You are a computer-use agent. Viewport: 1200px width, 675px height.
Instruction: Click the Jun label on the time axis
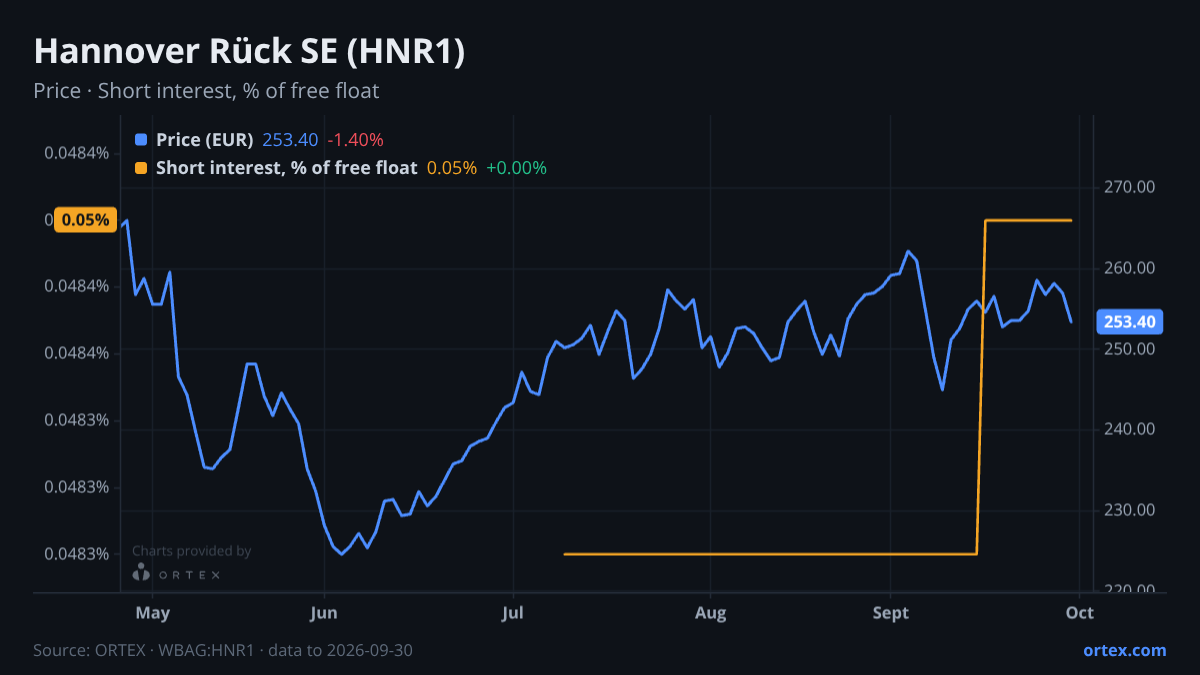(x=324, y=613)
